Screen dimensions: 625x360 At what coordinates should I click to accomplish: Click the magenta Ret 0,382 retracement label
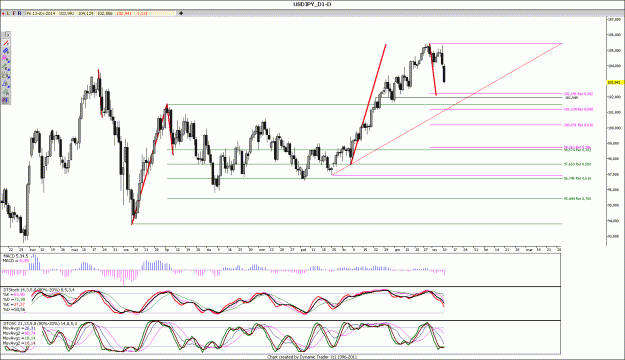(578, 94)
